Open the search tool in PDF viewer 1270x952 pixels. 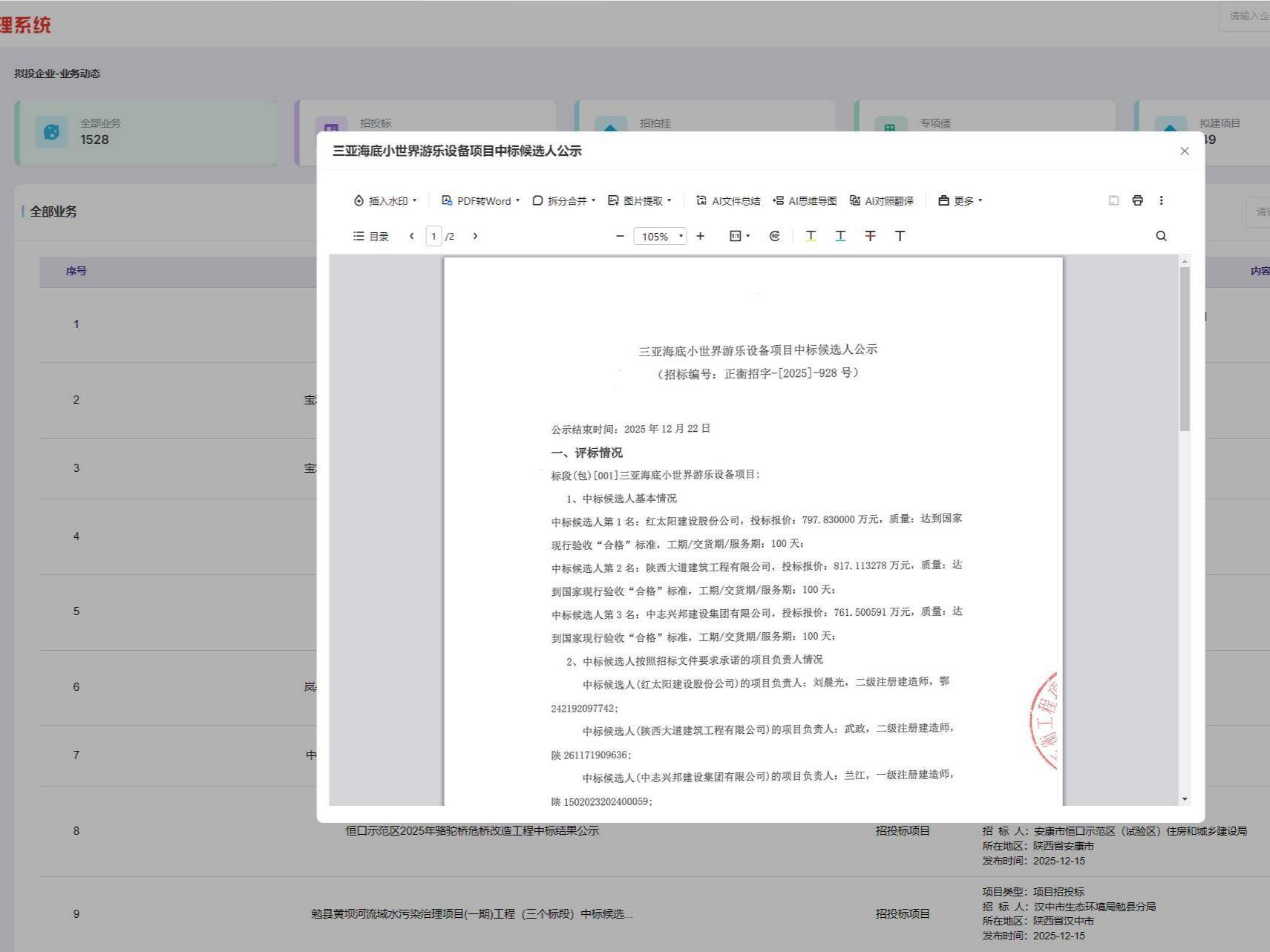click(x=1161, y=236)
